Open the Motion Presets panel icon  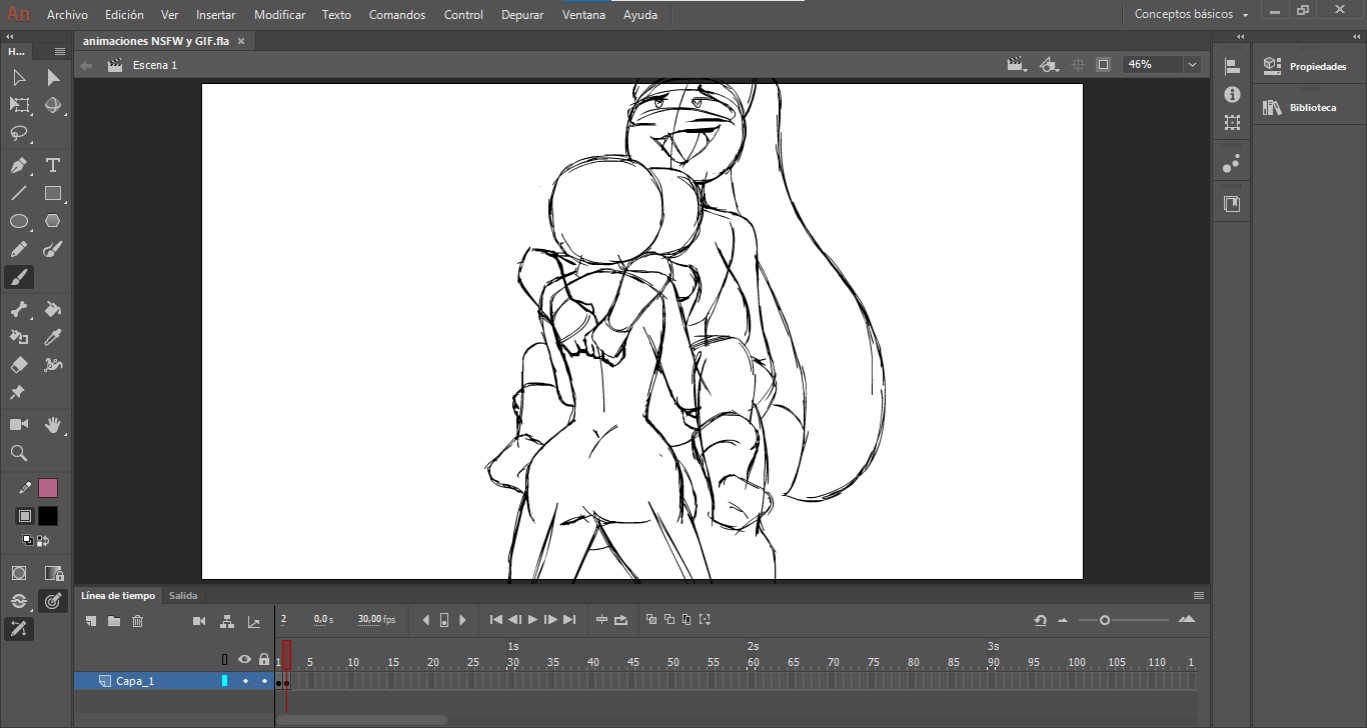pyautogui.click(x=1232, y=163)
